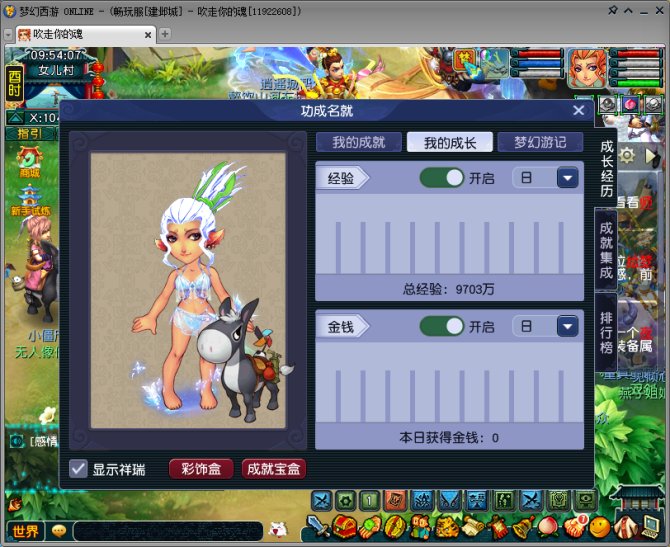
Task: Click the 总经验: 9703万 text
Action: pyautogui.click(x=449, y=289)
